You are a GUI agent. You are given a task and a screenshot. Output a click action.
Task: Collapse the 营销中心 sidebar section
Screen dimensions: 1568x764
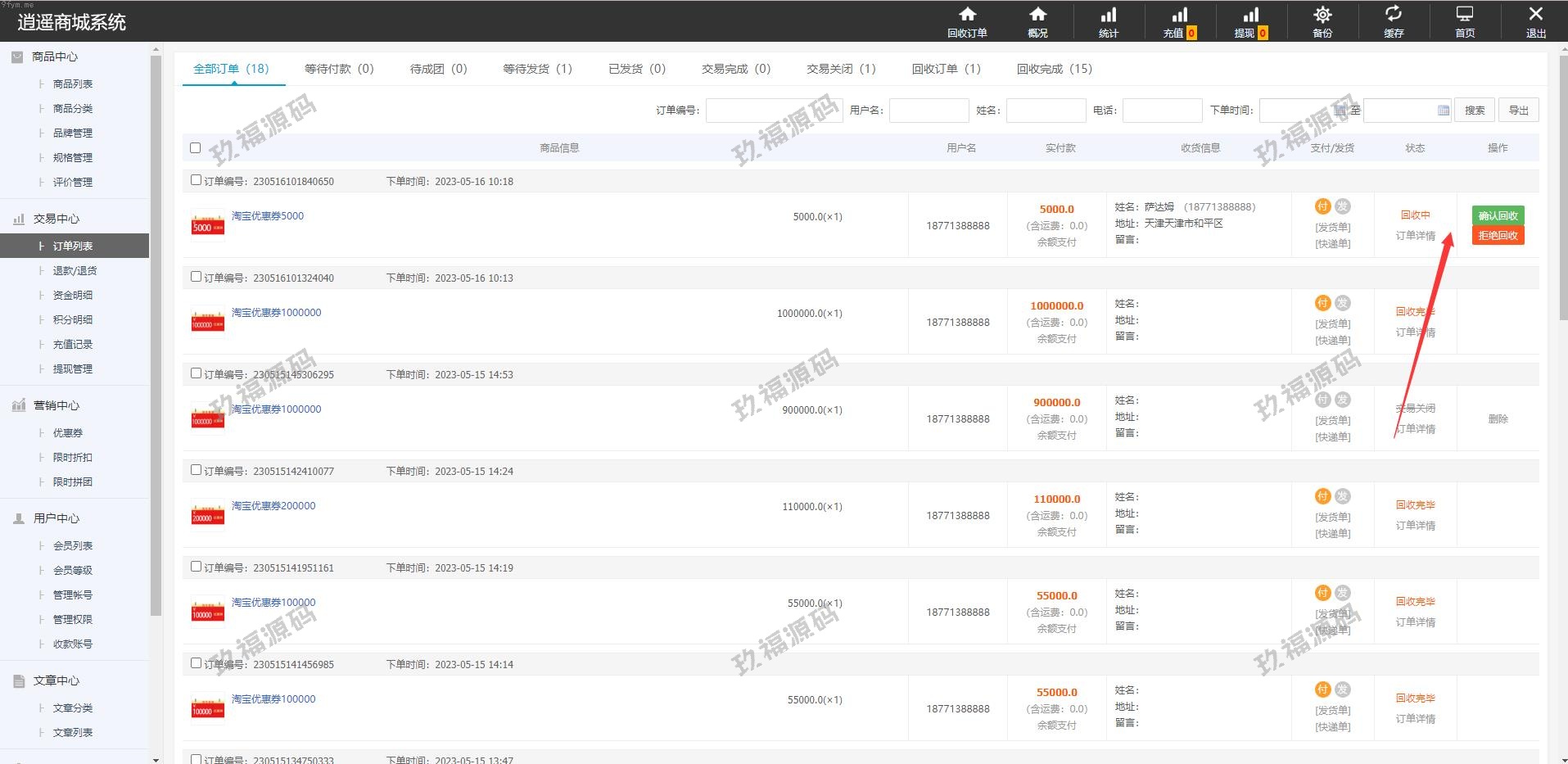56,405
